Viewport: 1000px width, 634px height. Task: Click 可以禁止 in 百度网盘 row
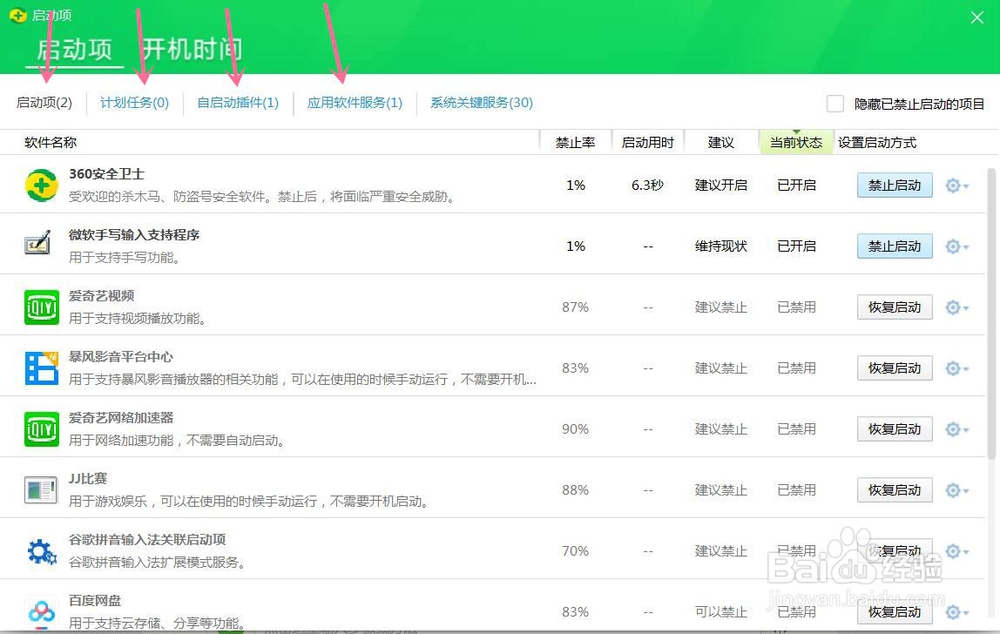tap(721, 612)
